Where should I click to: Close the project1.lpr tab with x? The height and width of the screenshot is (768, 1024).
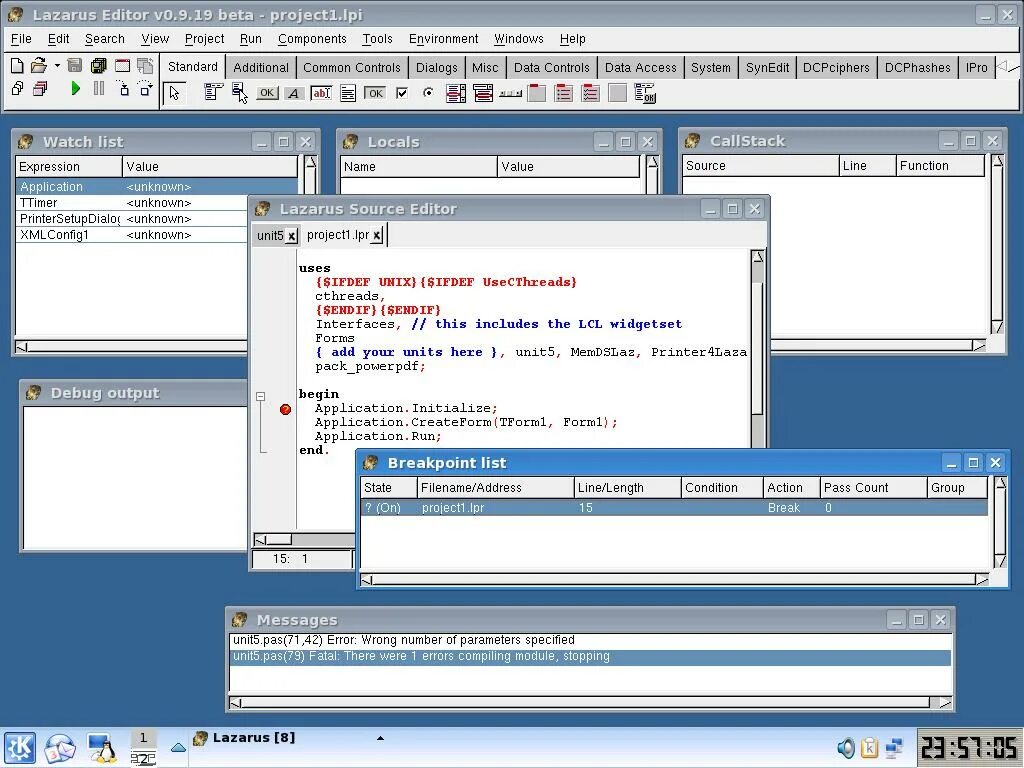click(x=377, y=236)
